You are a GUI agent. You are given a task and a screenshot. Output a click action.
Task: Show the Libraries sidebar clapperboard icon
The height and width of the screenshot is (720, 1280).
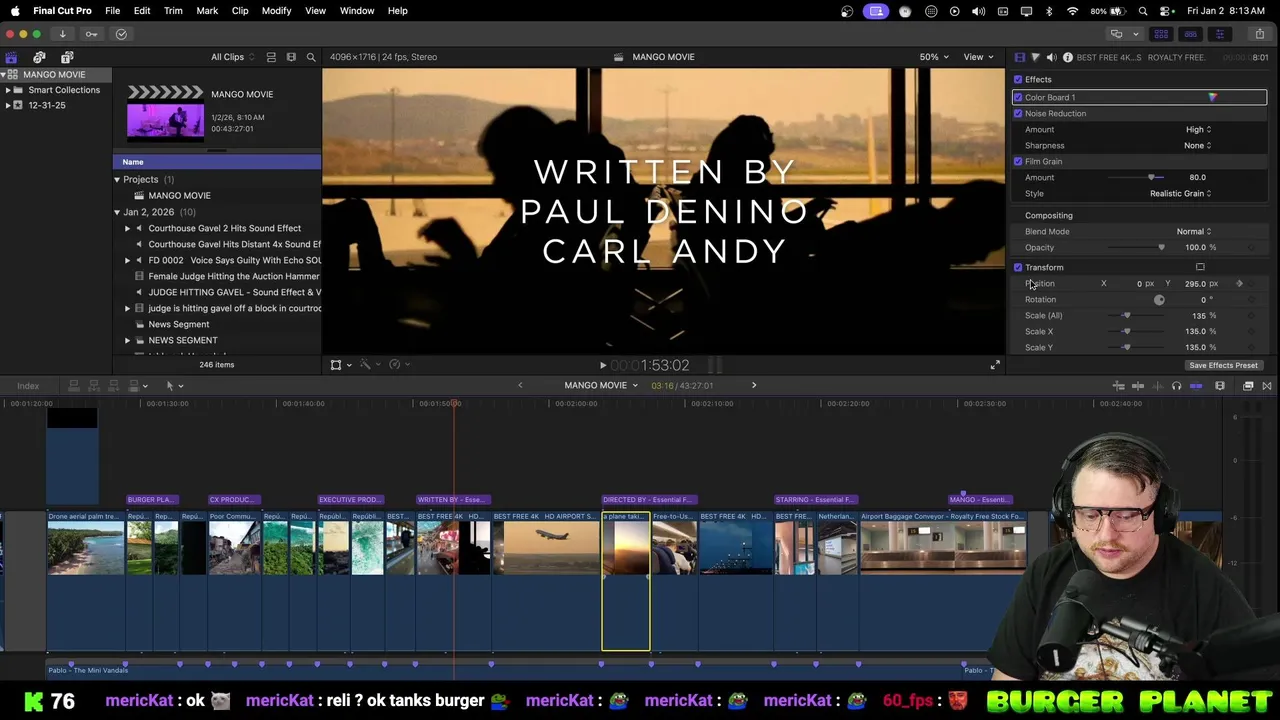[x=11, y=57]
